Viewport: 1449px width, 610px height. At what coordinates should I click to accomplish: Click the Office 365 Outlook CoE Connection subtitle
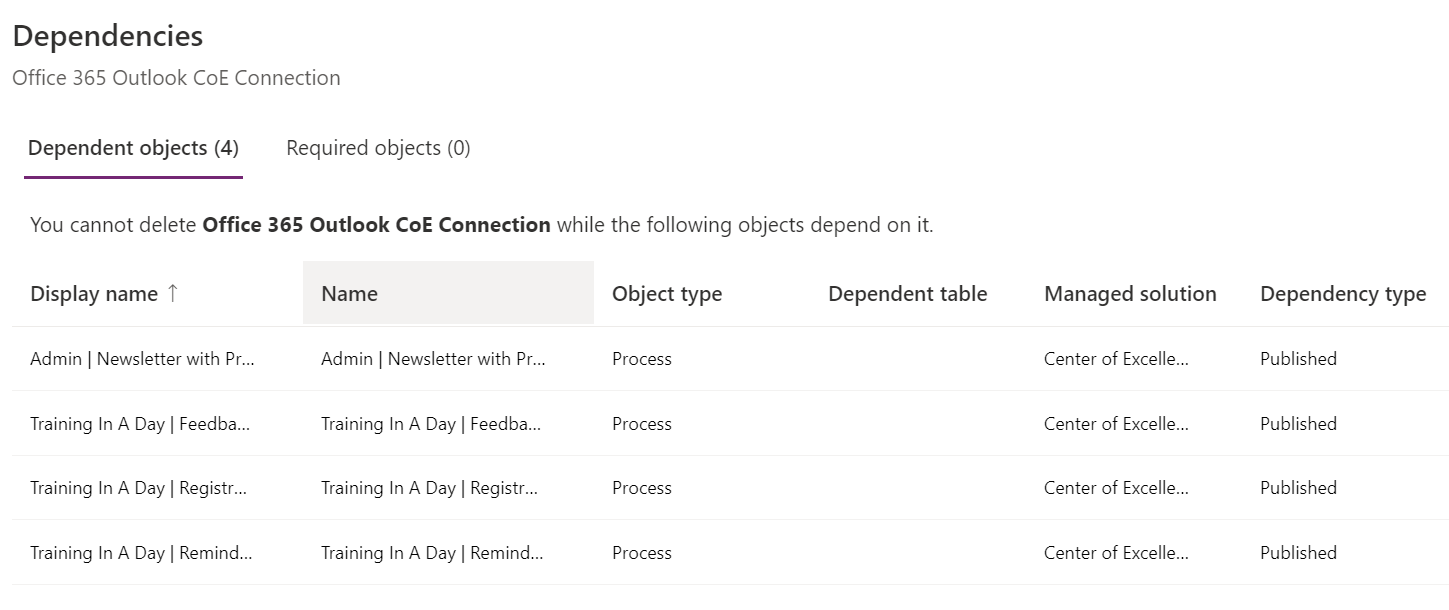point(176,78)
